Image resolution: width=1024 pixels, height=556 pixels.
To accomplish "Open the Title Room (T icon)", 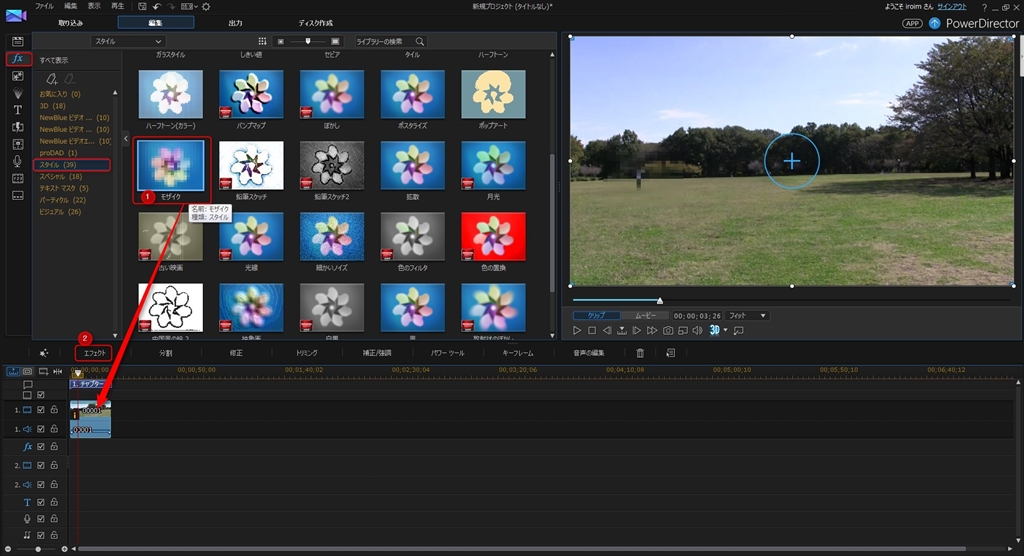I will tap(18, 109).
